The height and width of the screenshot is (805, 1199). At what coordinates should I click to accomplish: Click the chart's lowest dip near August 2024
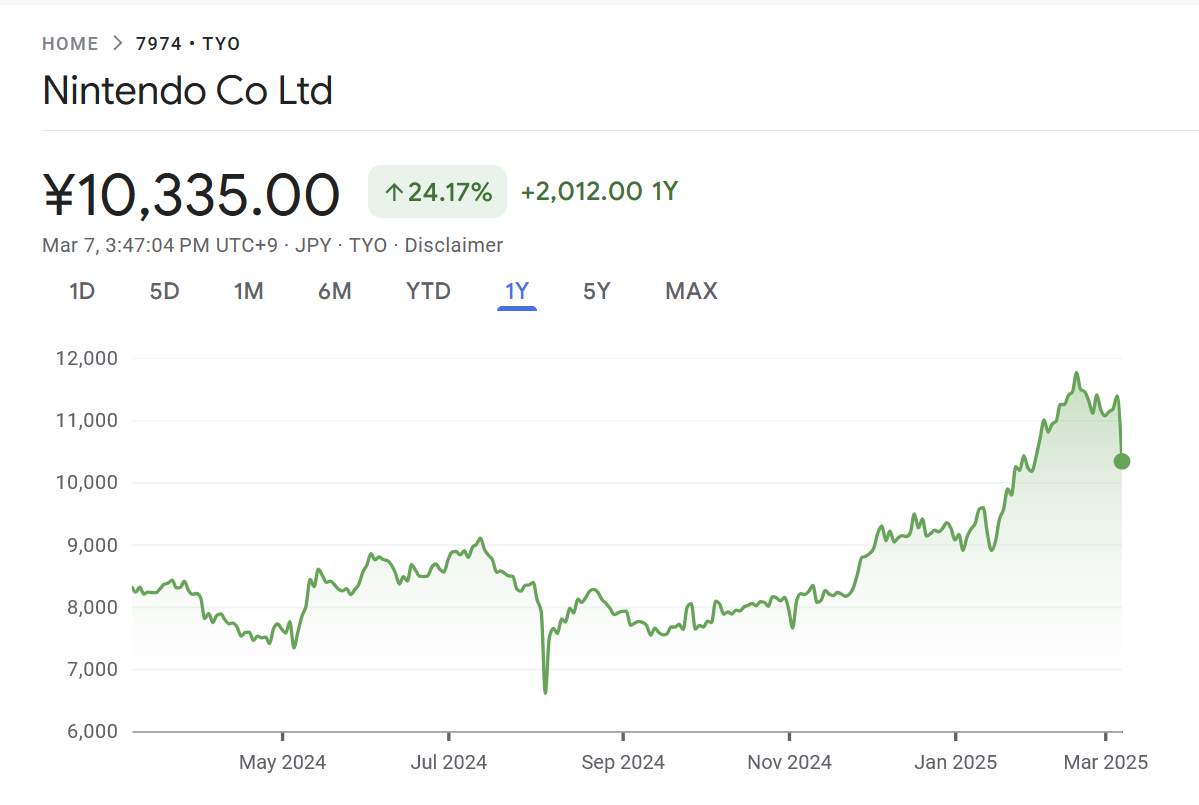(545, 691)
